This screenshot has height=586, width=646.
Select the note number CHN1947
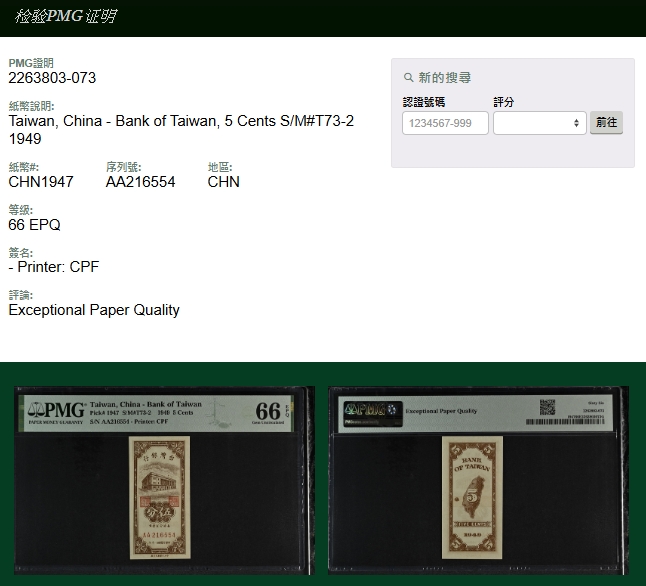tap(41, 182)
